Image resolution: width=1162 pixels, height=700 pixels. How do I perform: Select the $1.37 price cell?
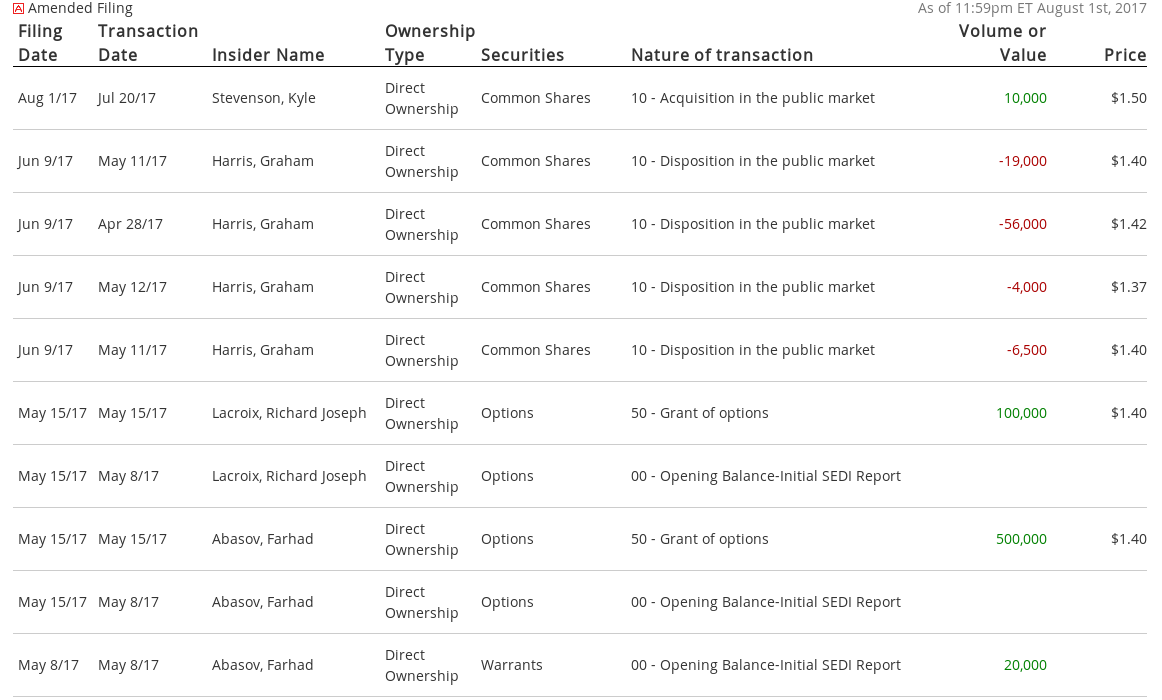(x=1128, y=287)
